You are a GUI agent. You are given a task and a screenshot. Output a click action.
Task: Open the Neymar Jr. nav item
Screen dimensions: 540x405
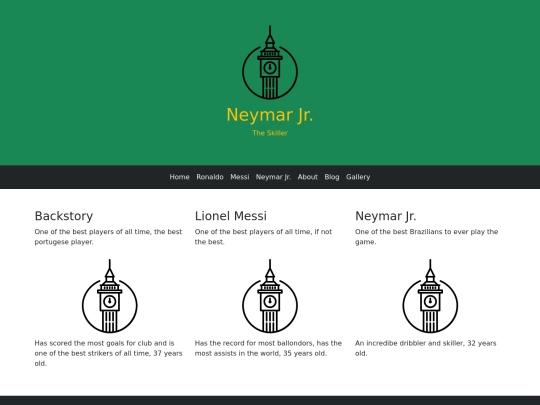pos(273,177)
